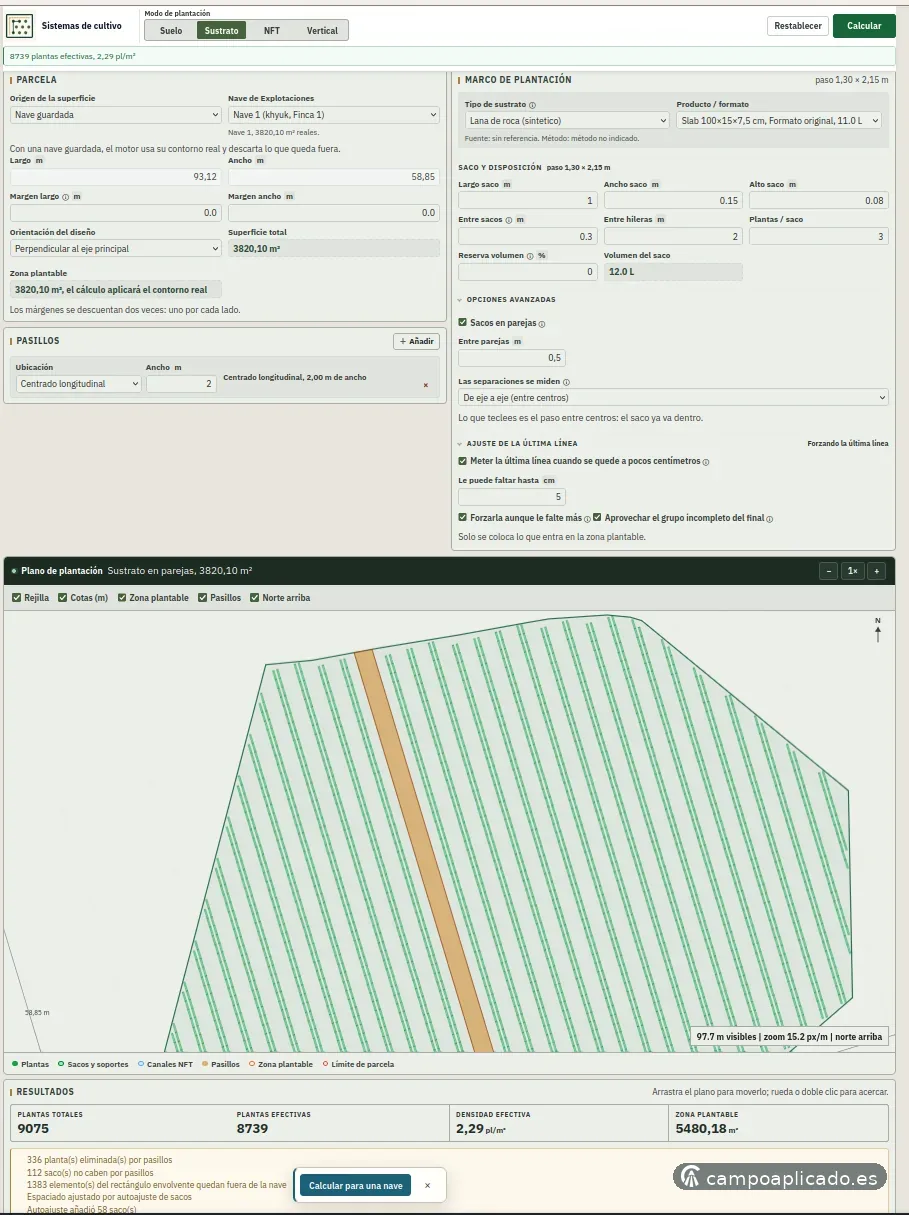This screenshot has width=909, height=1215.
Task: Add an aisle with the Añadir button
Action: [x=417, y=341]
